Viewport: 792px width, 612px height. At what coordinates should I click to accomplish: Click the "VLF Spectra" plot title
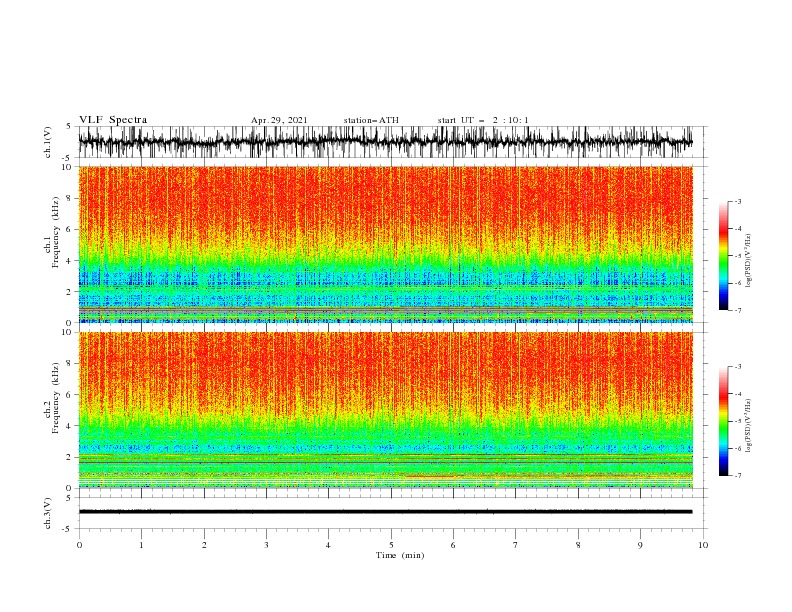(x=113, y=120)
